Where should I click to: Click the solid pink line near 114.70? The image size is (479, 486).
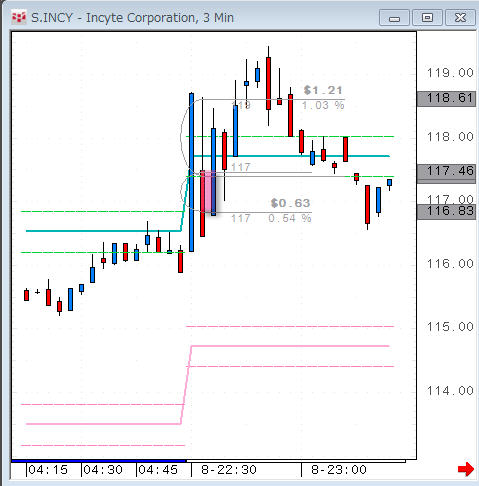(290, 346)
